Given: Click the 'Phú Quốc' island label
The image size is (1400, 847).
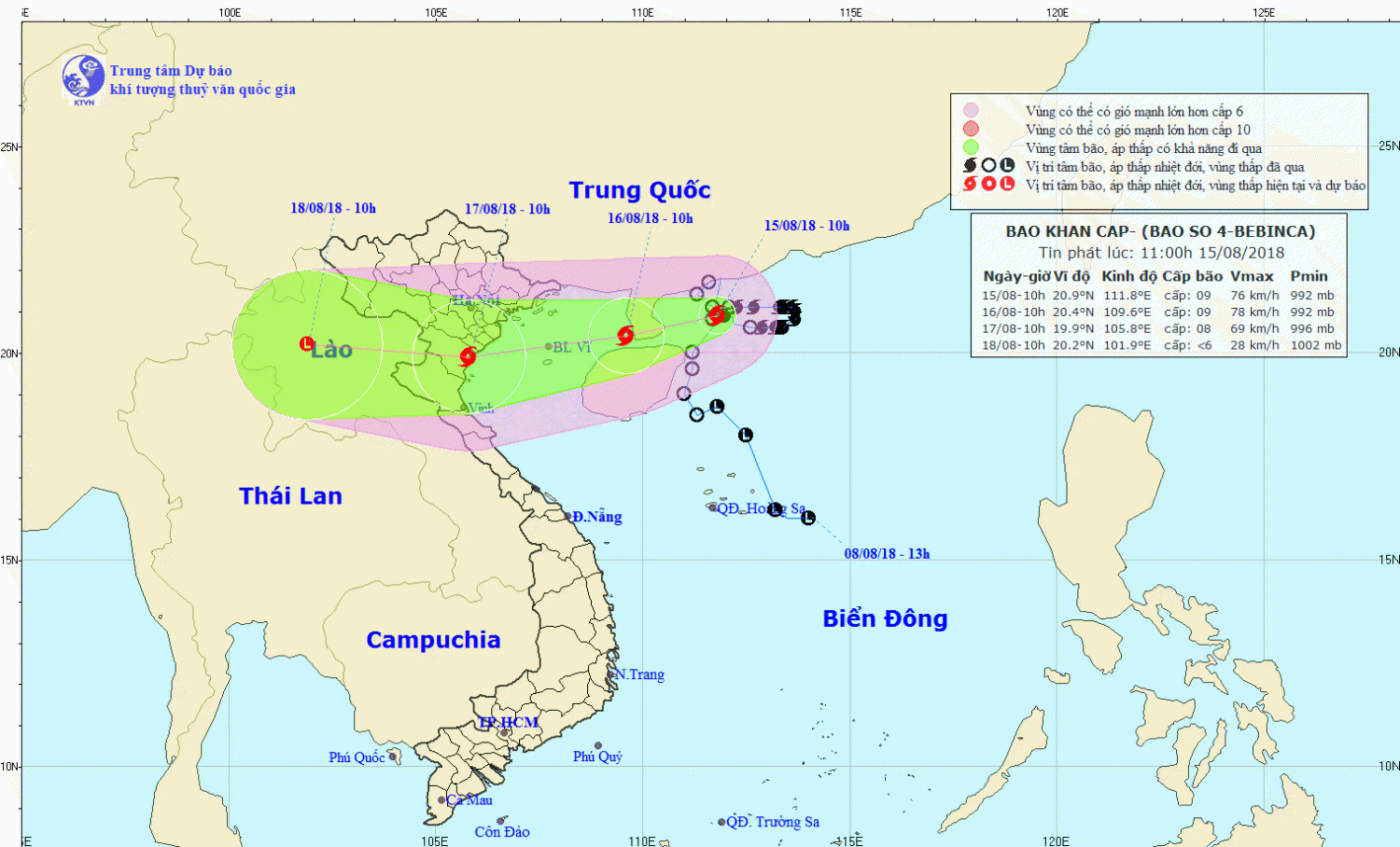Looking at the screenshot, I should [x=357, y=757].
